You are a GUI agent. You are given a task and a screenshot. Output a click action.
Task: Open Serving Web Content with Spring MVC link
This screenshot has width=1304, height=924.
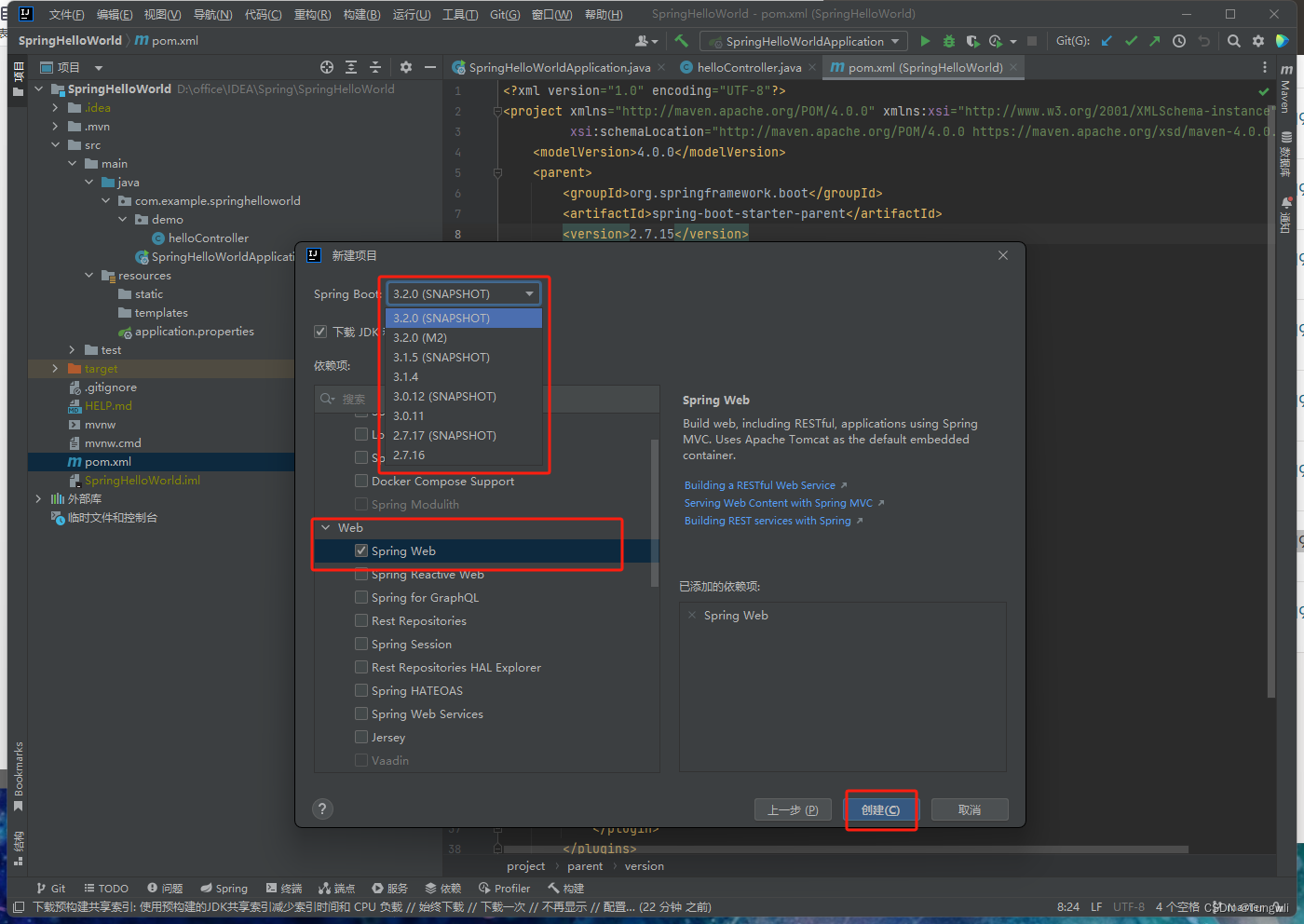click(x=779, y=503)
